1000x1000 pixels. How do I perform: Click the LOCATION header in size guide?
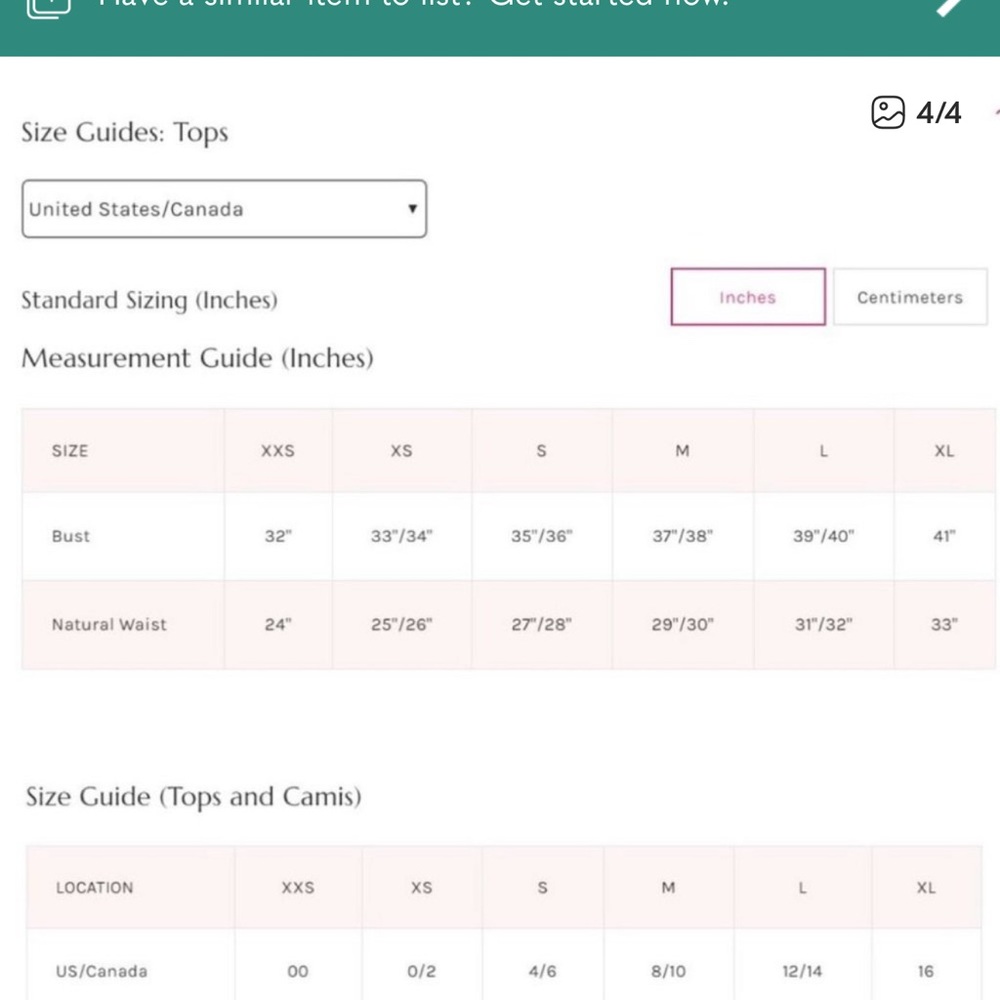point(94,888)
